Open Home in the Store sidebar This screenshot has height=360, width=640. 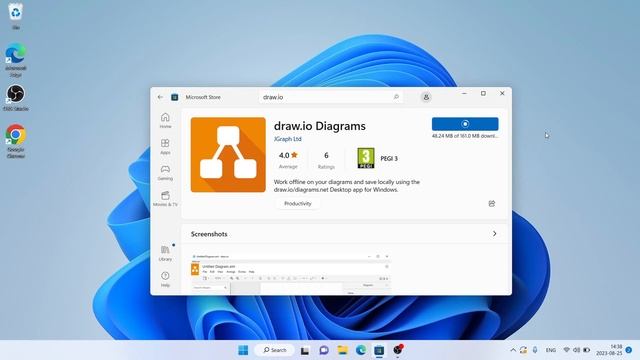coord(165,120)
